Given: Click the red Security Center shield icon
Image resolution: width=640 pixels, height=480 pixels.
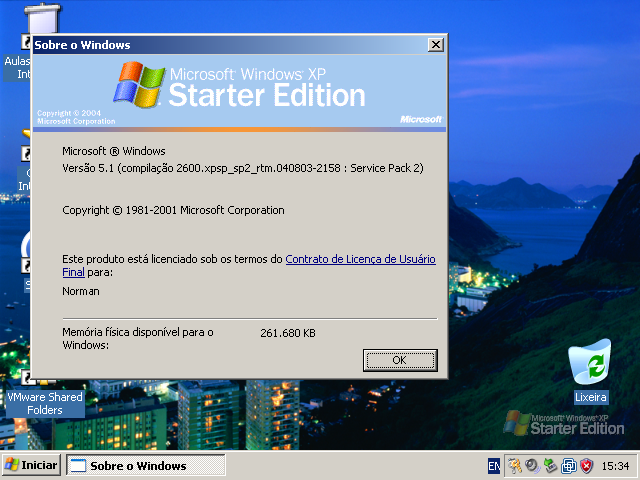Looking at the screenshot, I should pyautogui.click(x=586, y=466).
